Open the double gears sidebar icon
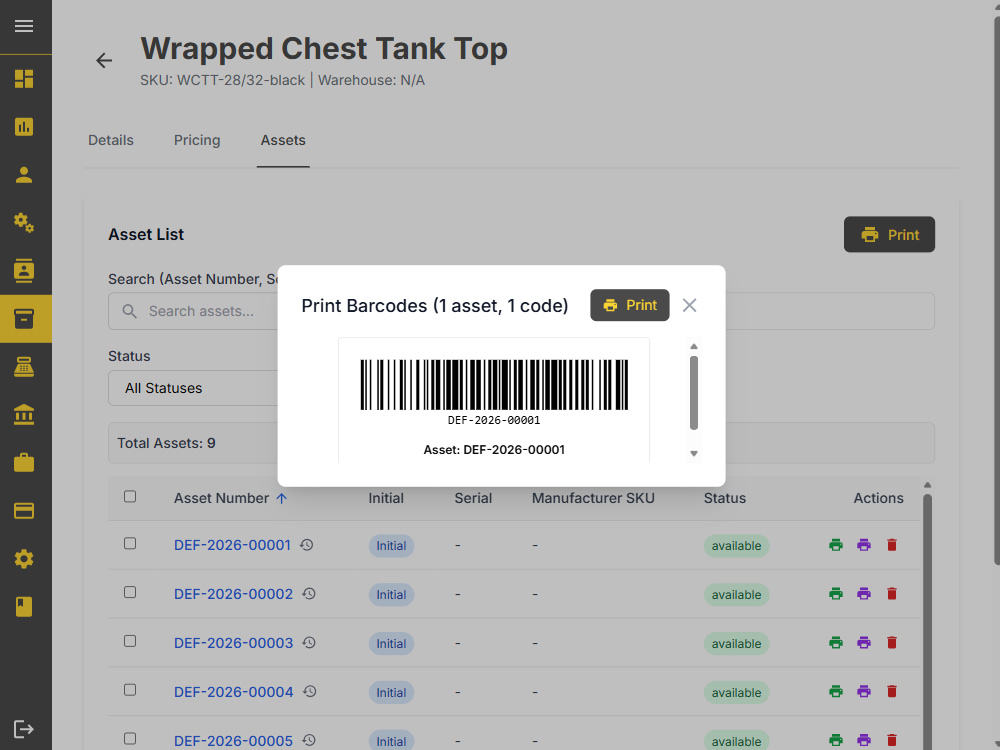 pyautogui.click(x=24, y=223)
